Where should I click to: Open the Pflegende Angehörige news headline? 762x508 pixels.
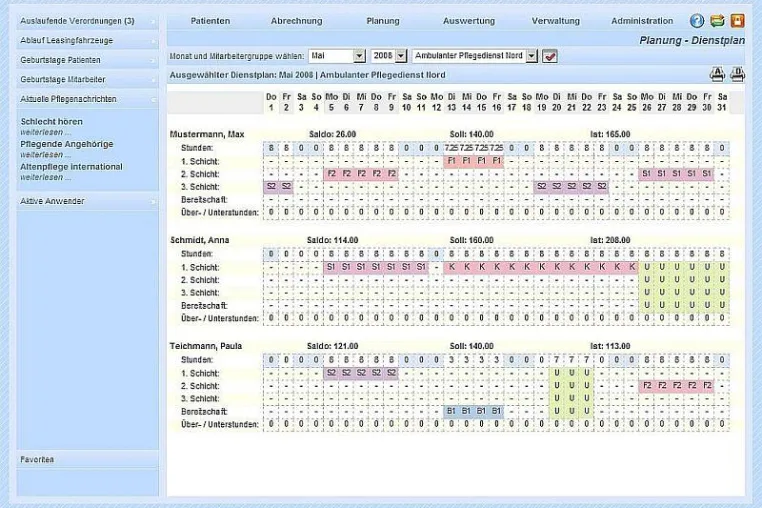click(67, 144)
